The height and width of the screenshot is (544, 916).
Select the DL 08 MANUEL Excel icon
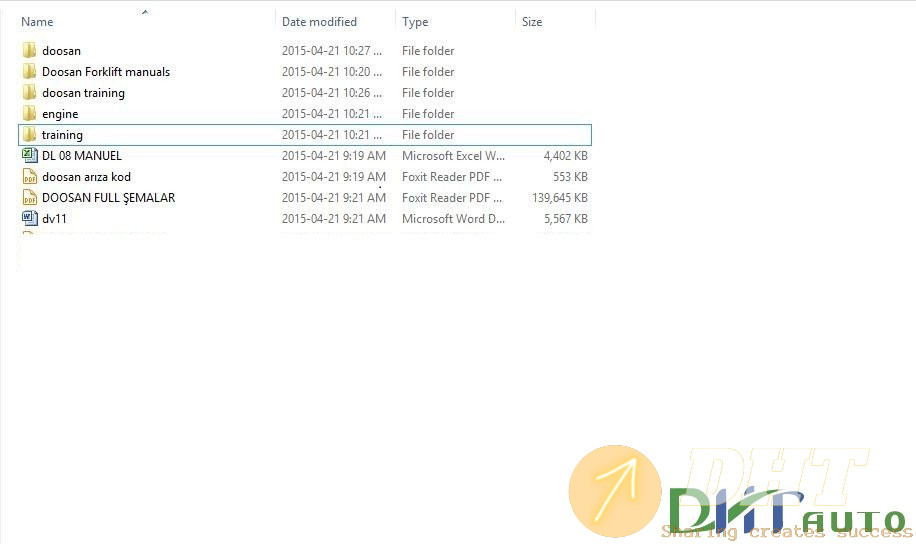tap(29, 155)
